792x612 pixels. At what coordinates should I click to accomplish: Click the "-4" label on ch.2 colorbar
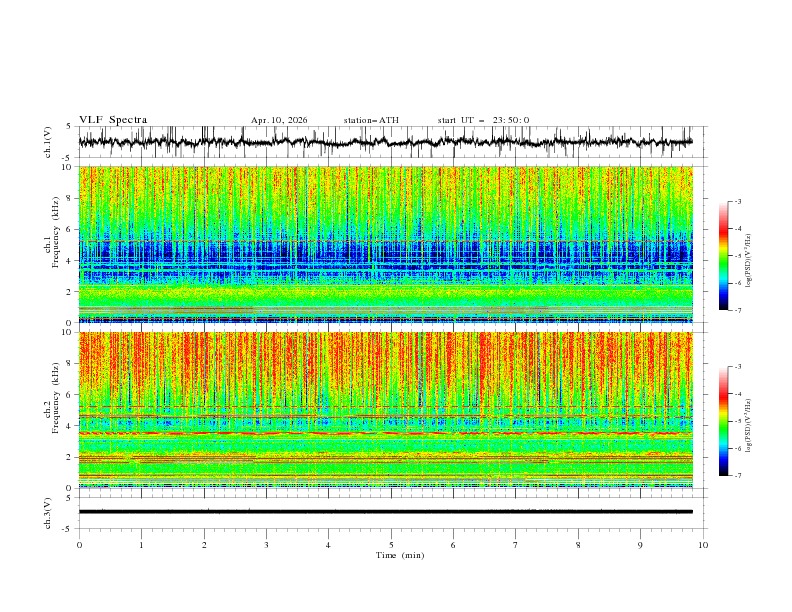737,394
